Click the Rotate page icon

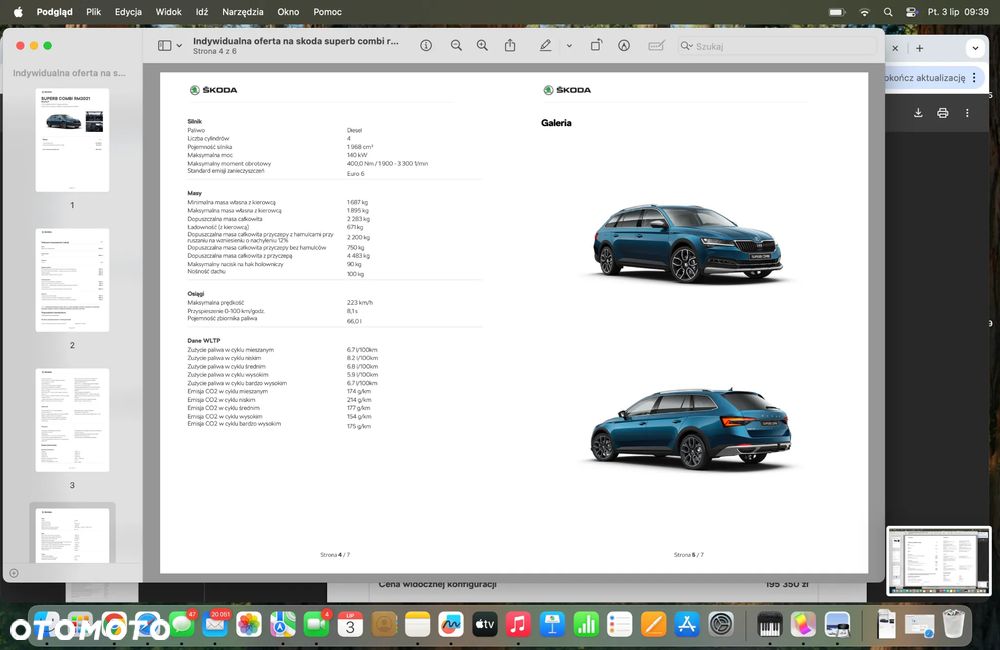(x=596, y=45)
